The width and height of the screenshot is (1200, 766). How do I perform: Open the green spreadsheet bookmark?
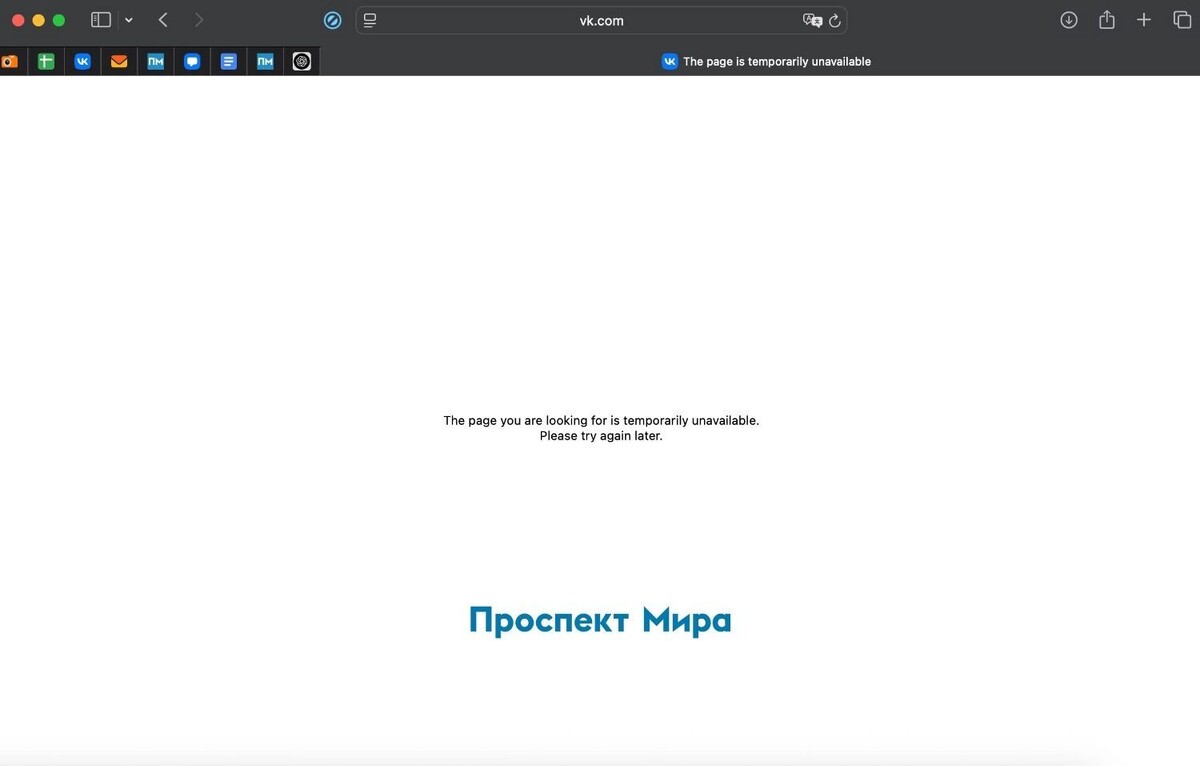click(45, 61)
